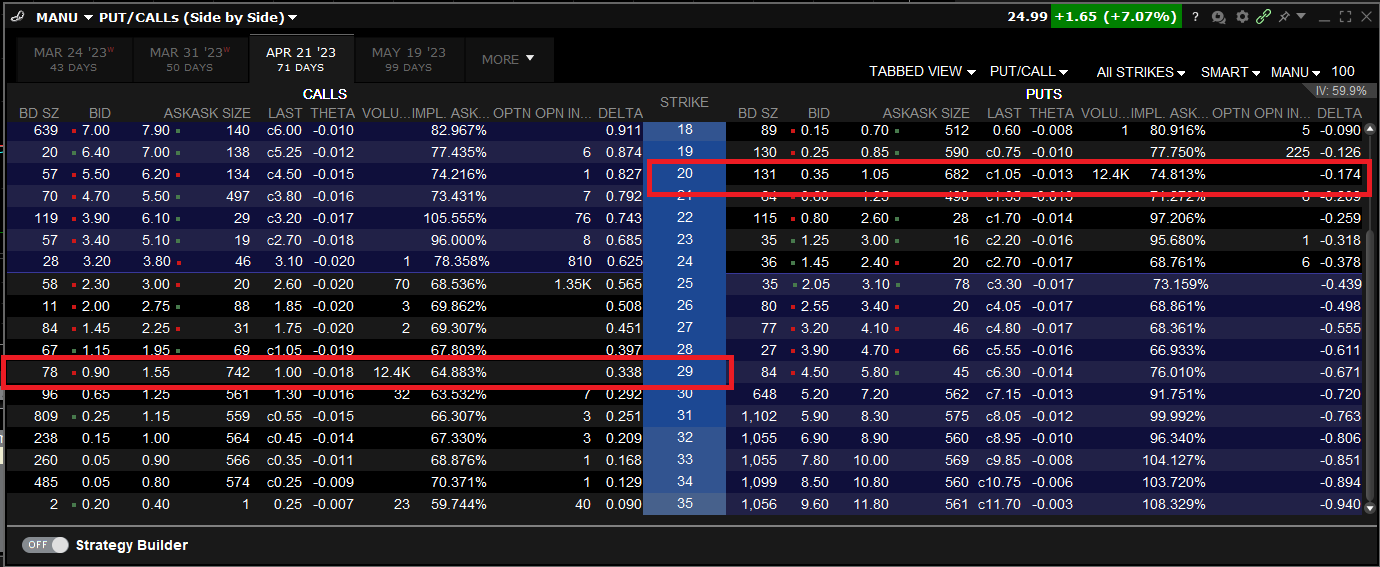Click the multiplier value 100
Viewport: 1380px width, 567px height.
[x=1343, y=71]
